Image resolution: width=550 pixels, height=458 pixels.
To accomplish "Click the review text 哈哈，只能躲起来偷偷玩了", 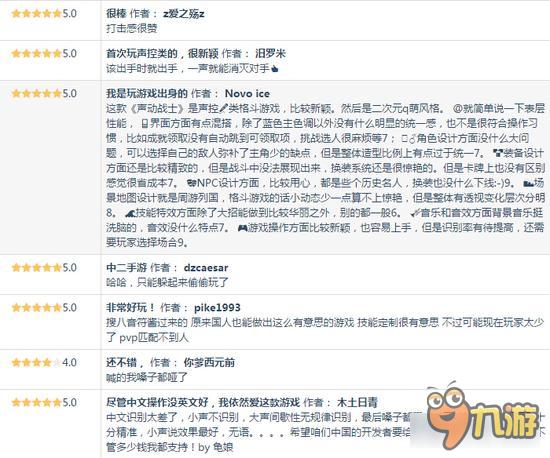I will (167, 283).
